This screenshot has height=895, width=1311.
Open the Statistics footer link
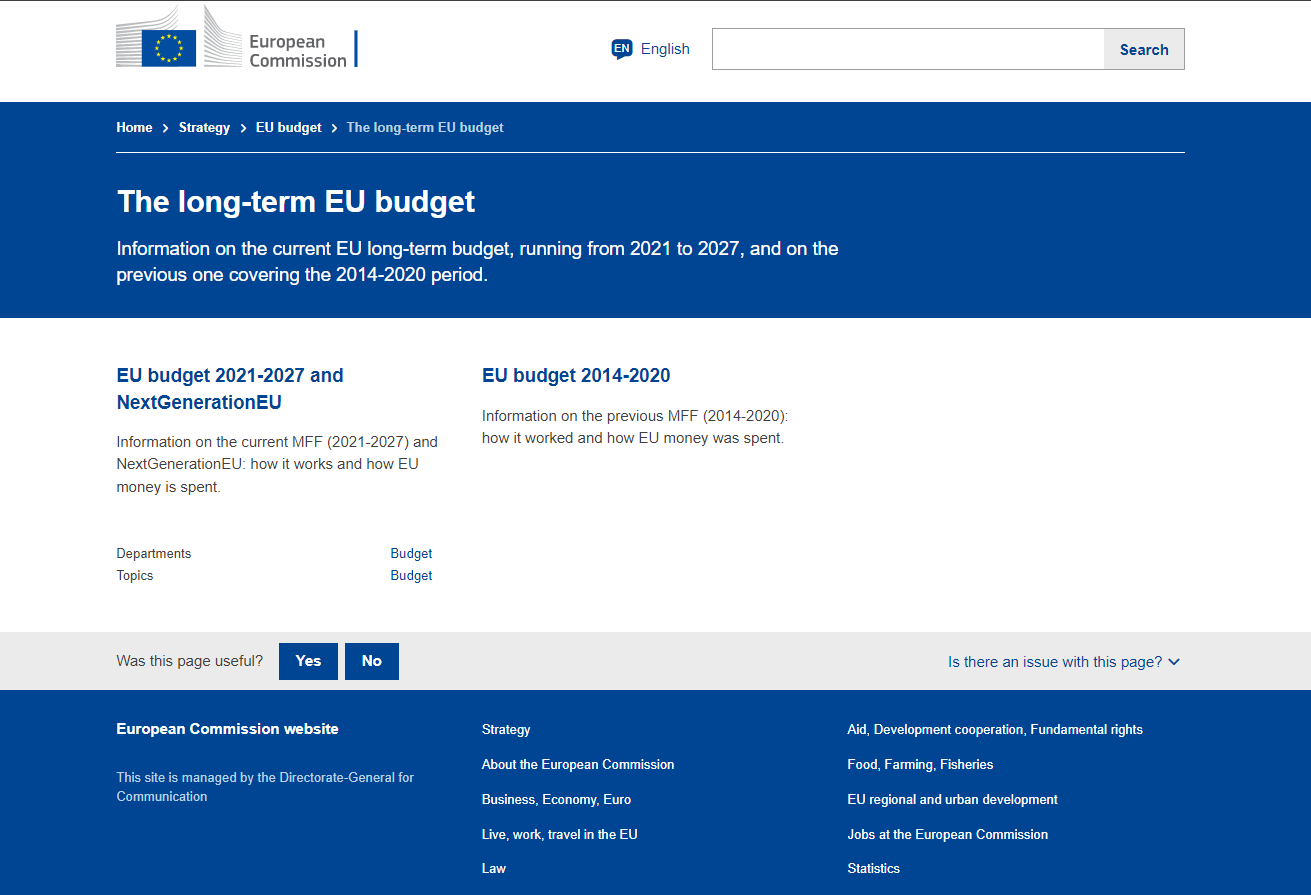[x=873, y=868]
